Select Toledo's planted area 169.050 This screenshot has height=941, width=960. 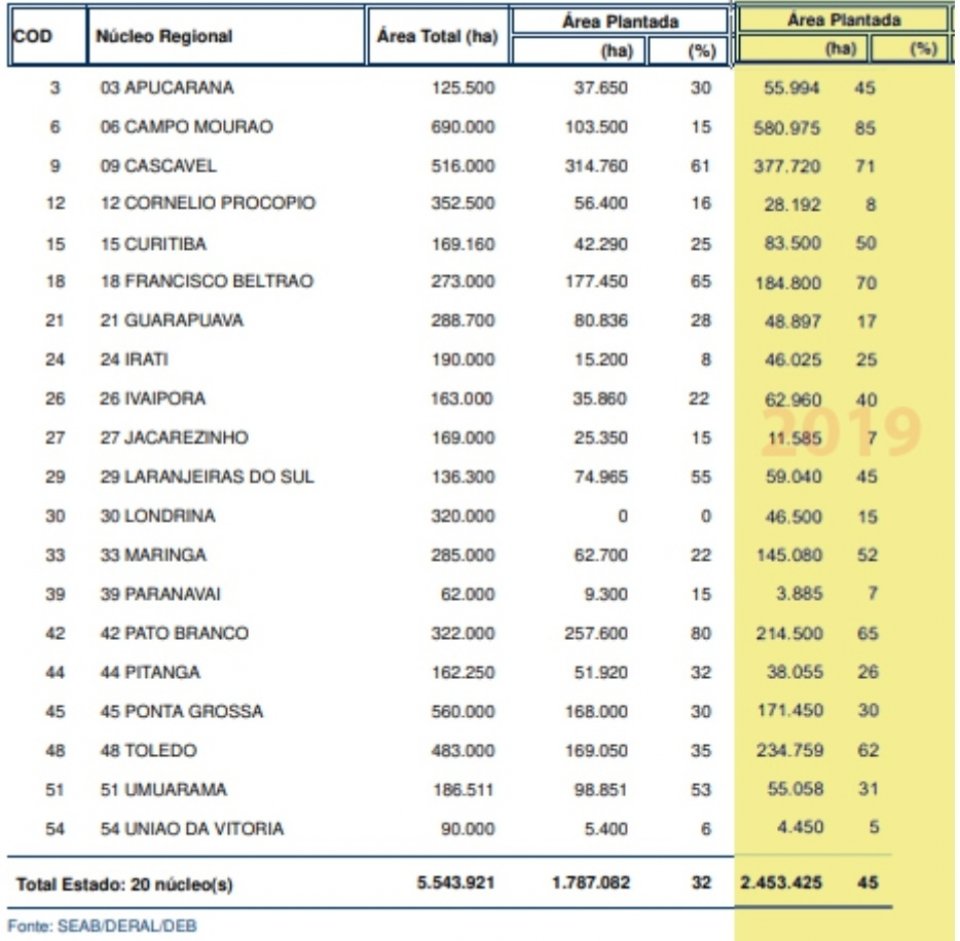tap(596, 751)
